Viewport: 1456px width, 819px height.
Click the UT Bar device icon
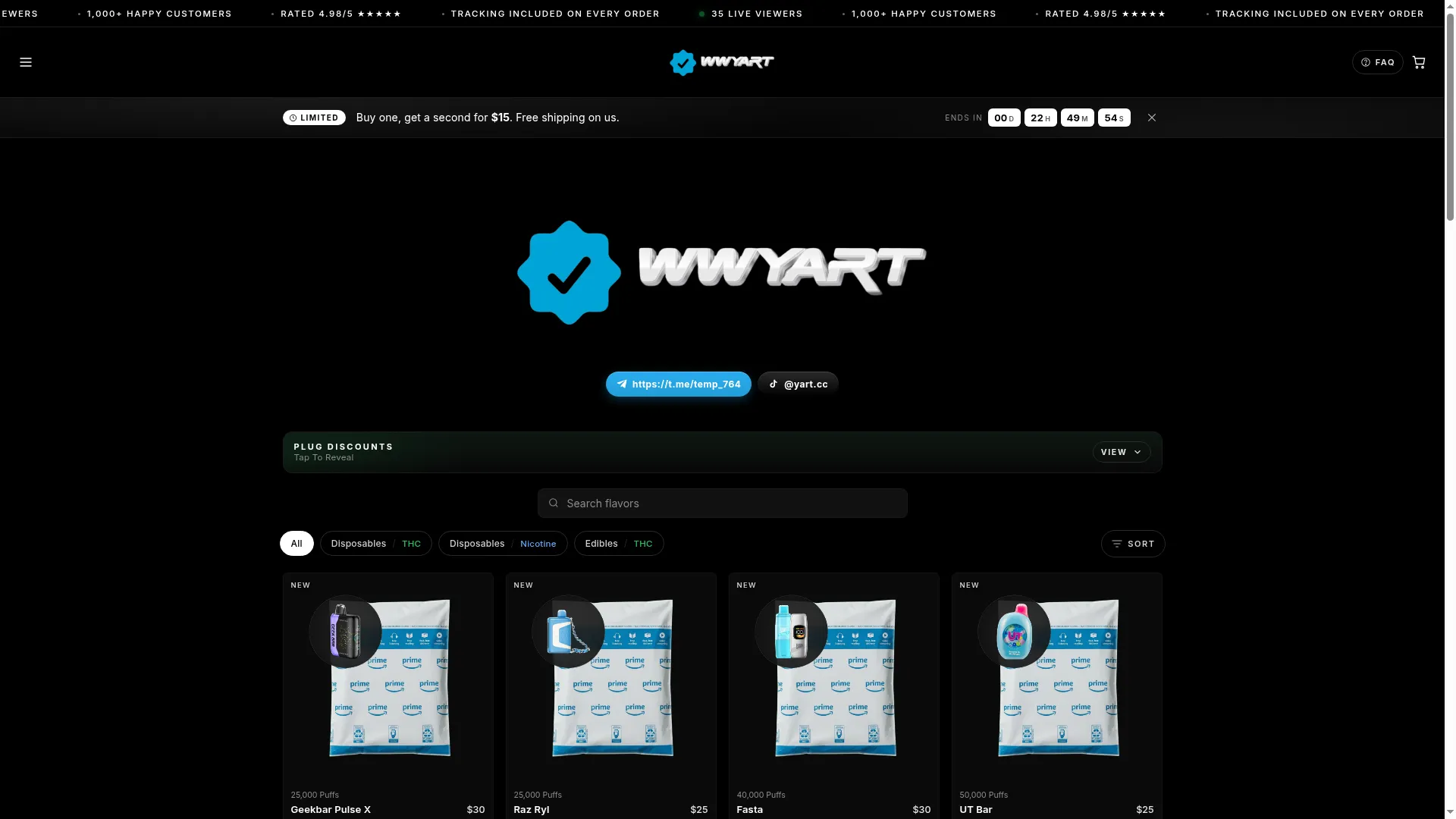[1014, 632]
